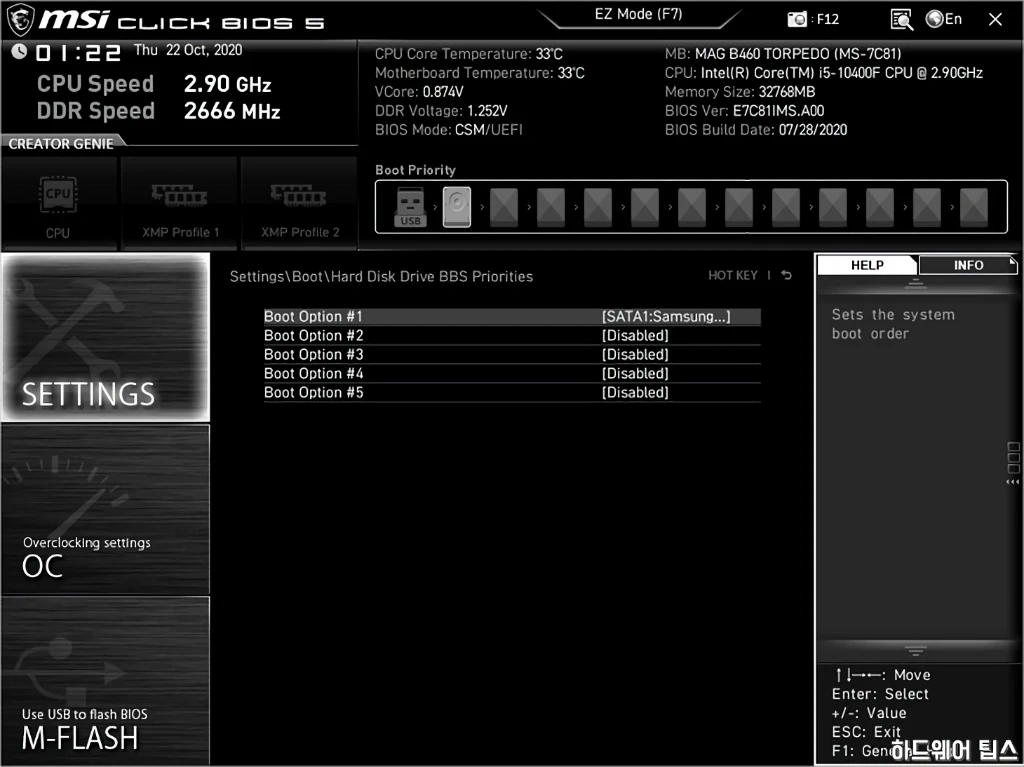The height and width of the screenshot is (767, 1024).
Task: Click the Memory Size: 32768MB text
Action: pyautogui.click(x=740, y=92)
